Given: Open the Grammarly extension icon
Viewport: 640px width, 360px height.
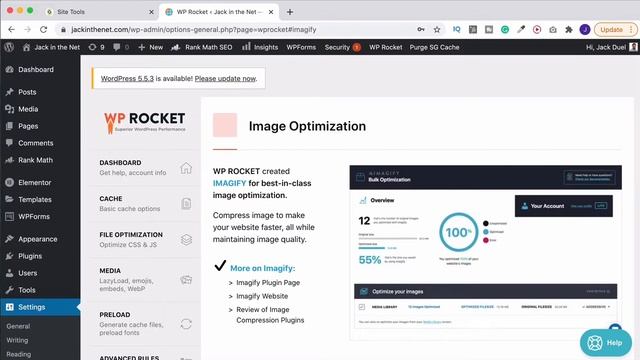Looking at the screenshot, I should pos(505,29).
